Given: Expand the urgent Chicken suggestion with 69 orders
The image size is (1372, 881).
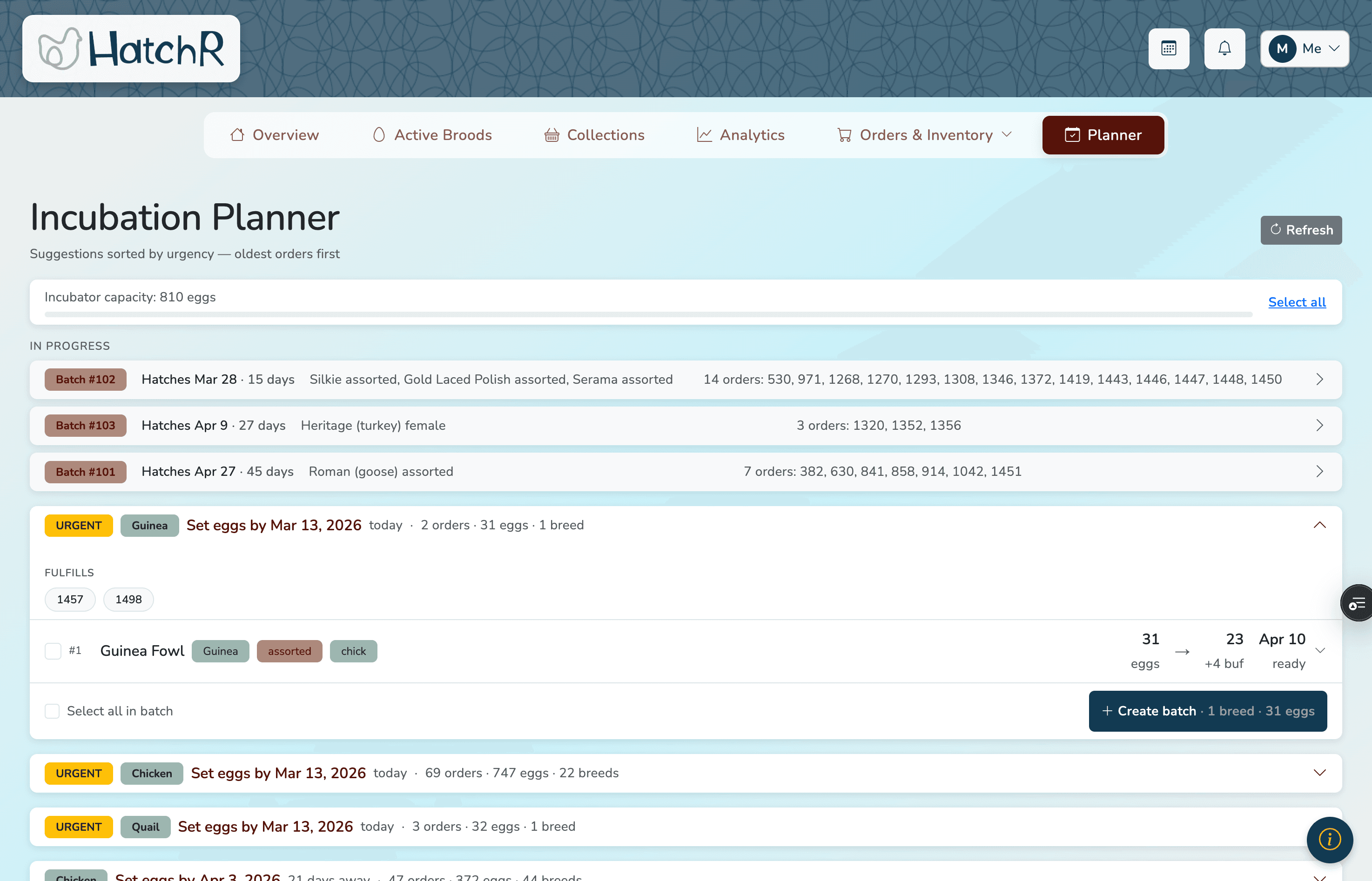Looking at the screenshot, I should pos(1320,772).
